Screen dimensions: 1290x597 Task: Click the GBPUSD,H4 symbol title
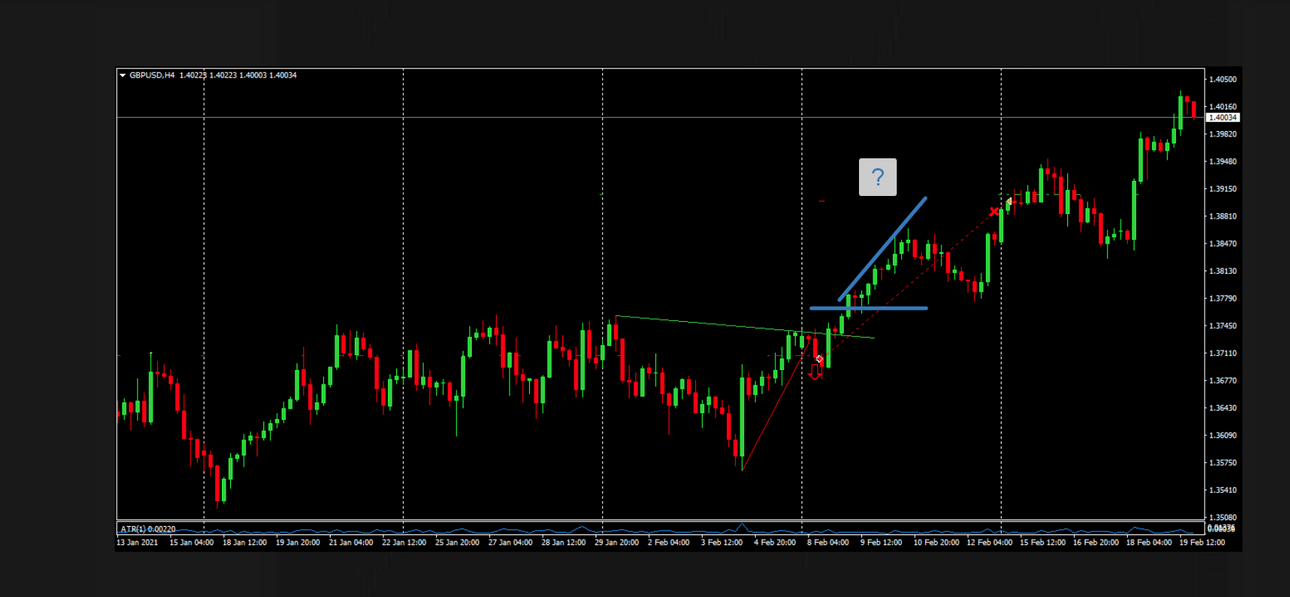coord(152,75)
